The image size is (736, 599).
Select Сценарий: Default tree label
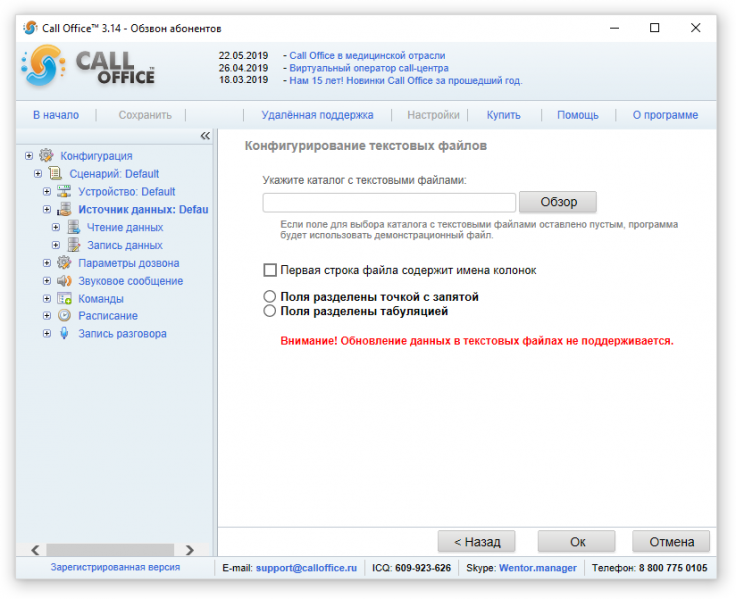[x=114, y=174]
